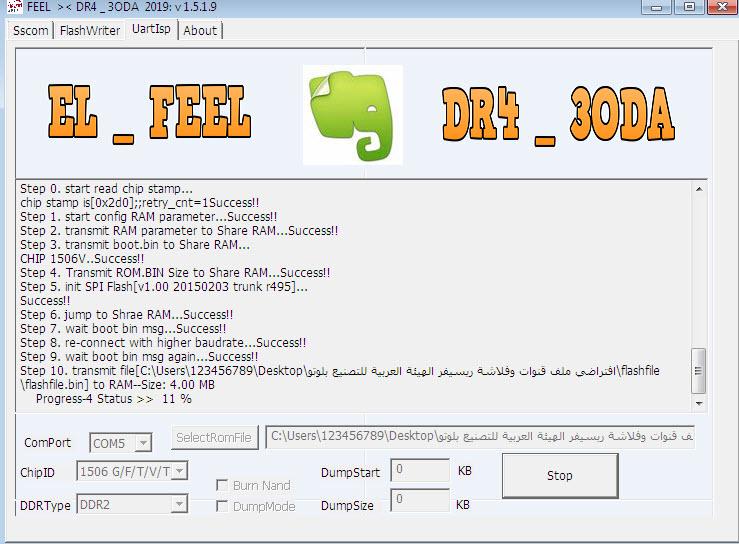The width and height of the screenshot is (739, 544).
Task: Enable the Burn Nand checkbox
Action: click(x=222, y=485)
